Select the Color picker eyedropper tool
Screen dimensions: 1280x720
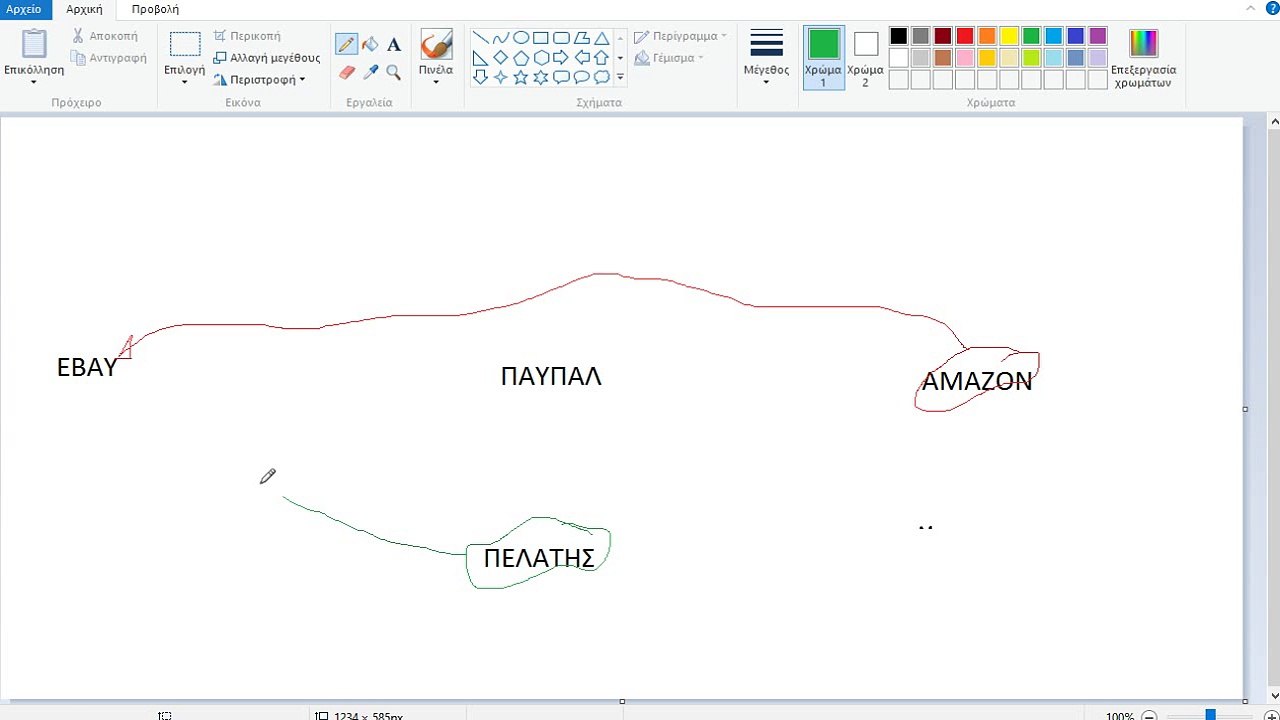point(370,72)
